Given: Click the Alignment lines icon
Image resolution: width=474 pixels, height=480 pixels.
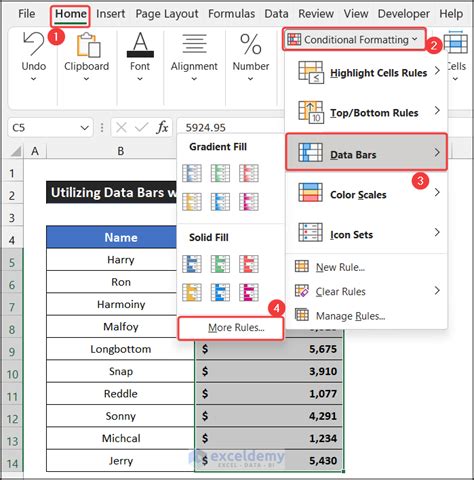Looking at the screenshot, I should [x=194, y=43].
